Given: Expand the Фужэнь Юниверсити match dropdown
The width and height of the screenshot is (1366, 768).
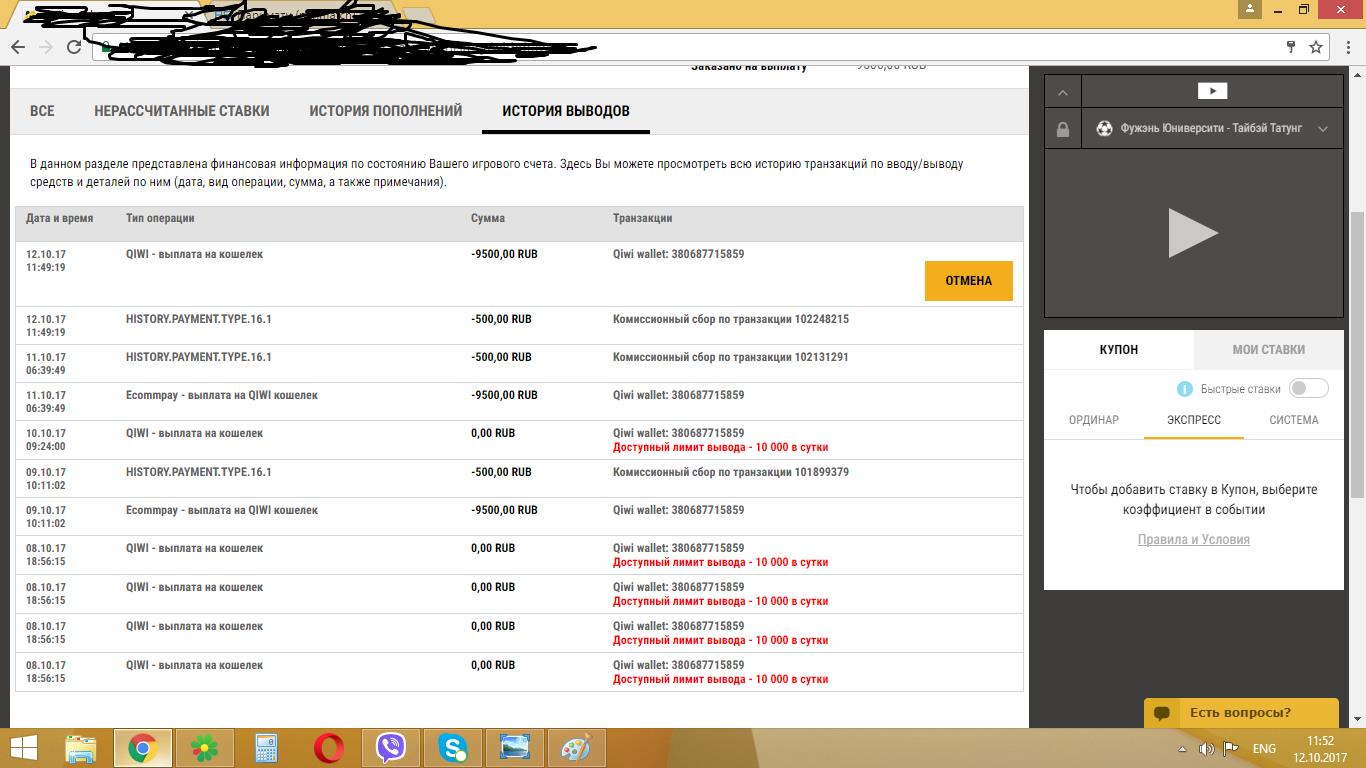Looking at the screenshot, I should coord(1322,129).
